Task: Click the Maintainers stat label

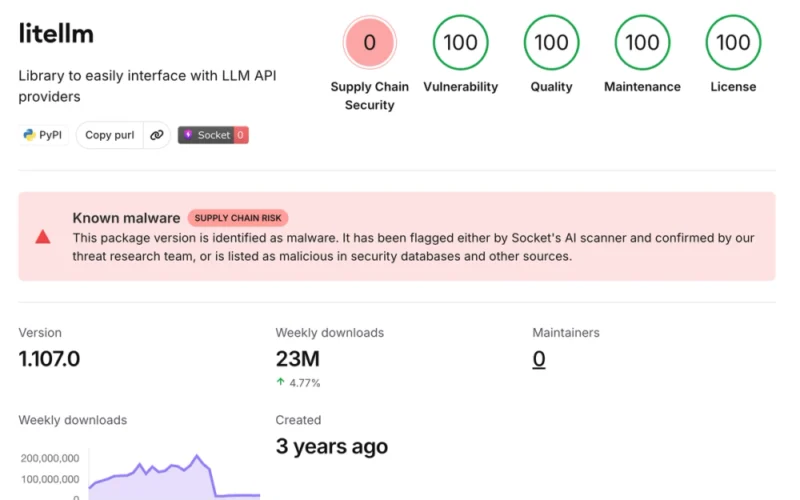Action: (566, 333)
